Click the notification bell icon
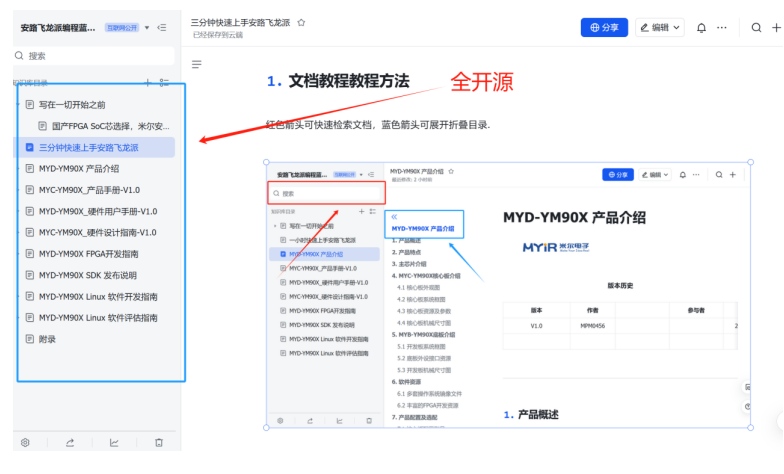This screenshot has height=474, width=784. 701,28
